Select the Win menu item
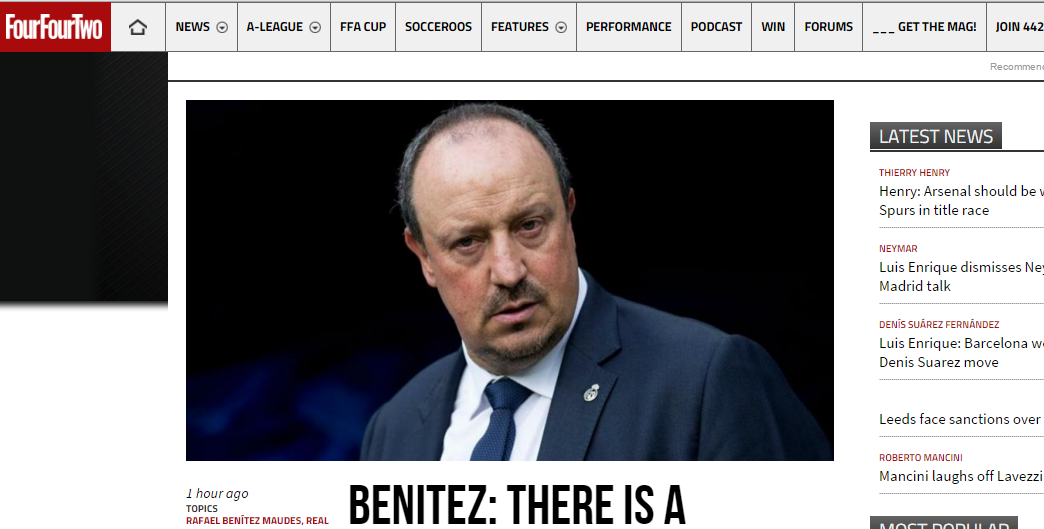Image resolution: width=1044 pixels, height=529 pixels. point(773,27)
